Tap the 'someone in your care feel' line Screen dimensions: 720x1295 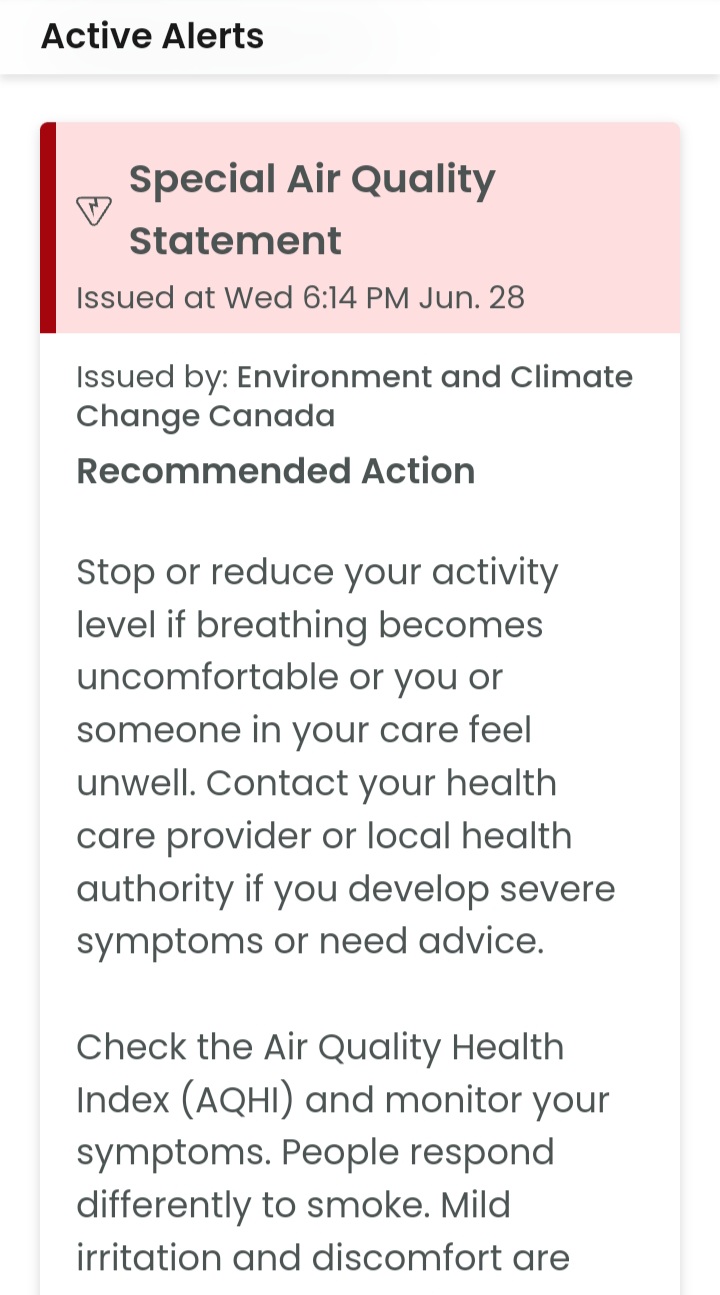tap(304, 730)
